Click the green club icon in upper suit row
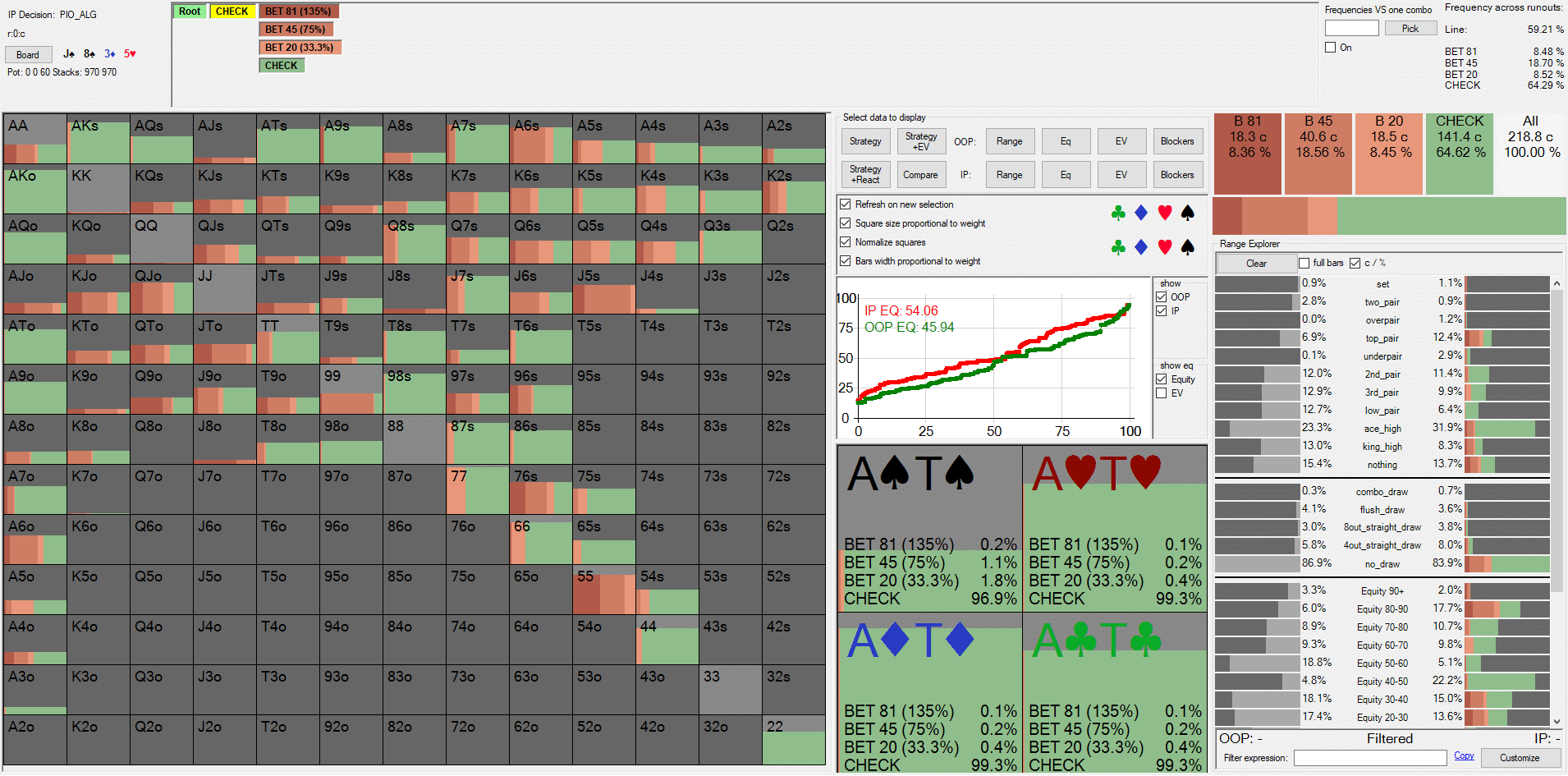 (x=1117, y=214)
